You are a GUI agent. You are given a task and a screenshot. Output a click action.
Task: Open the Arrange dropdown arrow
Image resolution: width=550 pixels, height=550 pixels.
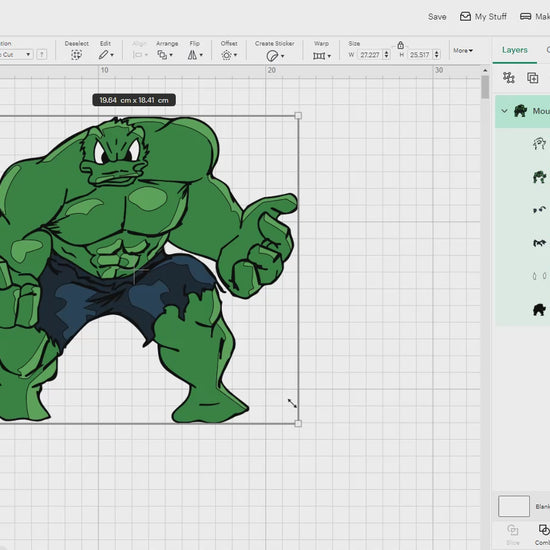(x=171, y=55)
